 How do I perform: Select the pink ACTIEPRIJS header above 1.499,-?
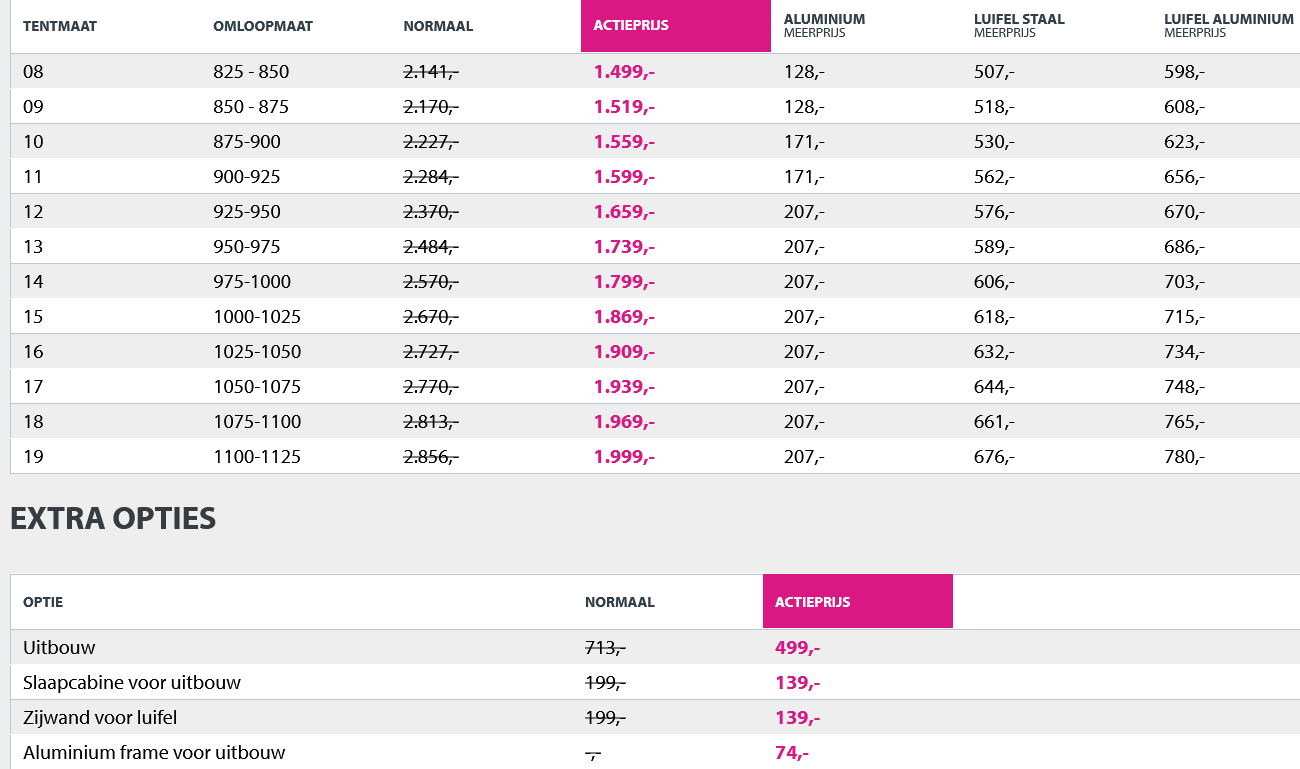point(675,26)
